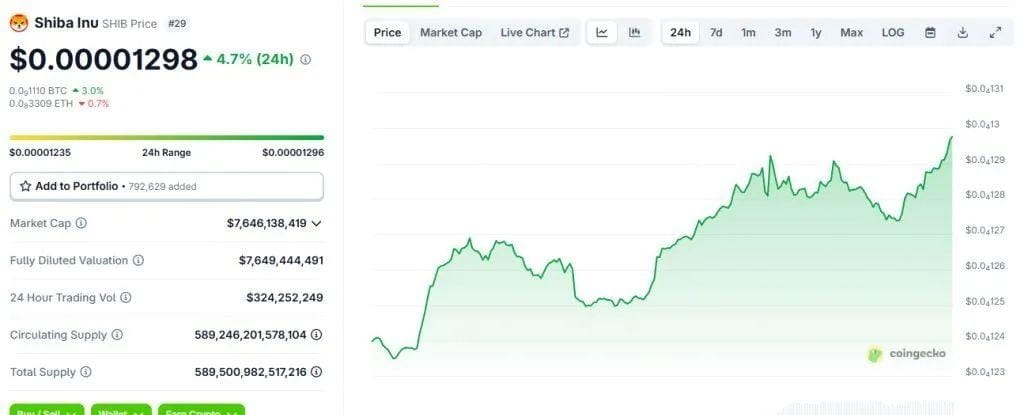Click the $0.00001296 range high value
This screenshot has width=1024, height=415.
[293, 153]
